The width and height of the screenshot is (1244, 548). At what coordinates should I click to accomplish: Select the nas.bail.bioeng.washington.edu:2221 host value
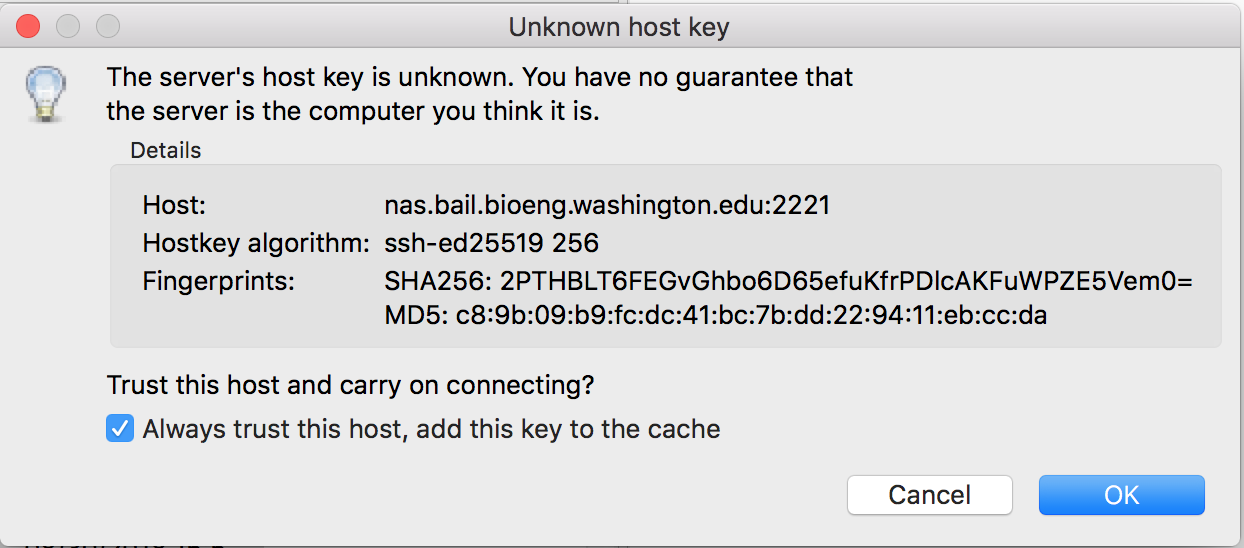[x=607, y=206]
